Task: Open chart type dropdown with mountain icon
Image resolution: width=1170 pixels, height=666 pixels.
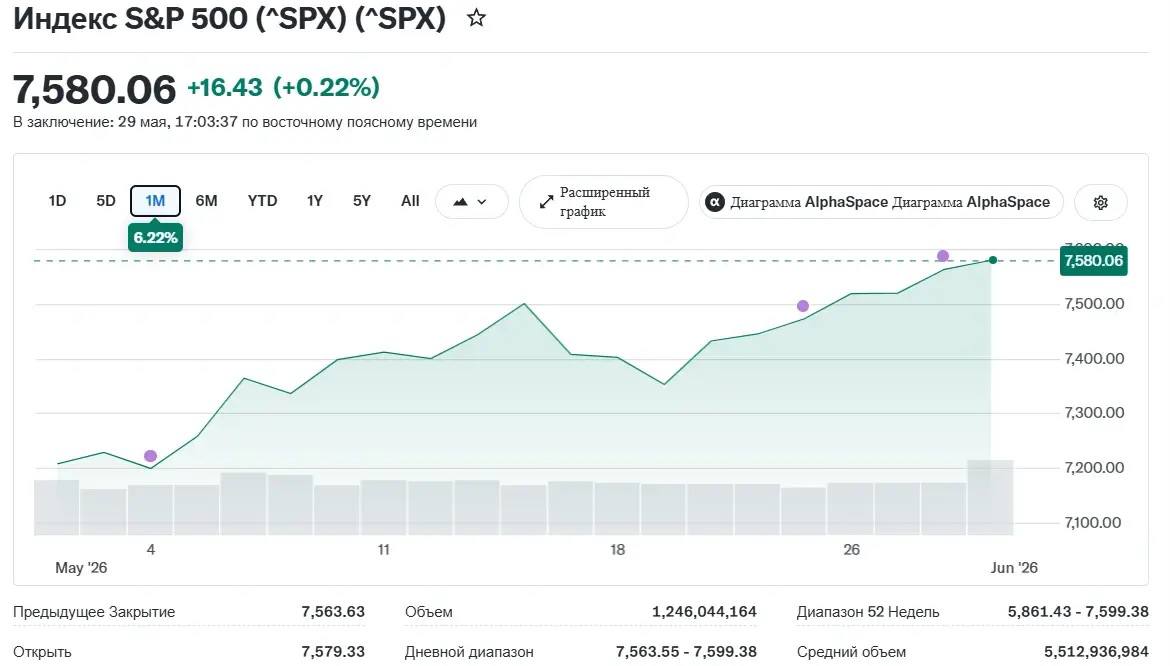Action: tap(471, 202)
